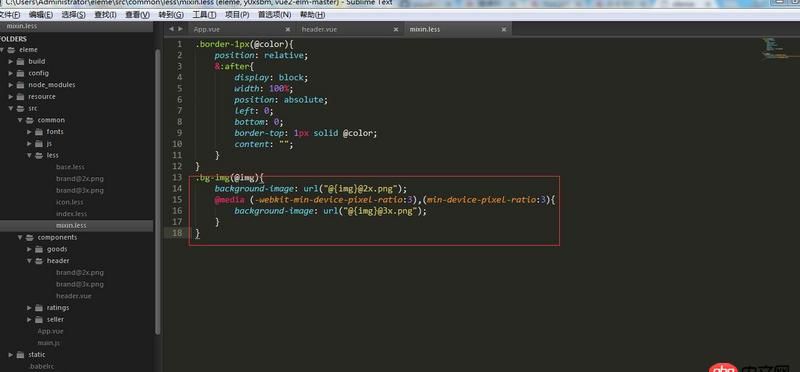
Task: Collapse the src folder arrow
Action: click(x=11, y=108)
